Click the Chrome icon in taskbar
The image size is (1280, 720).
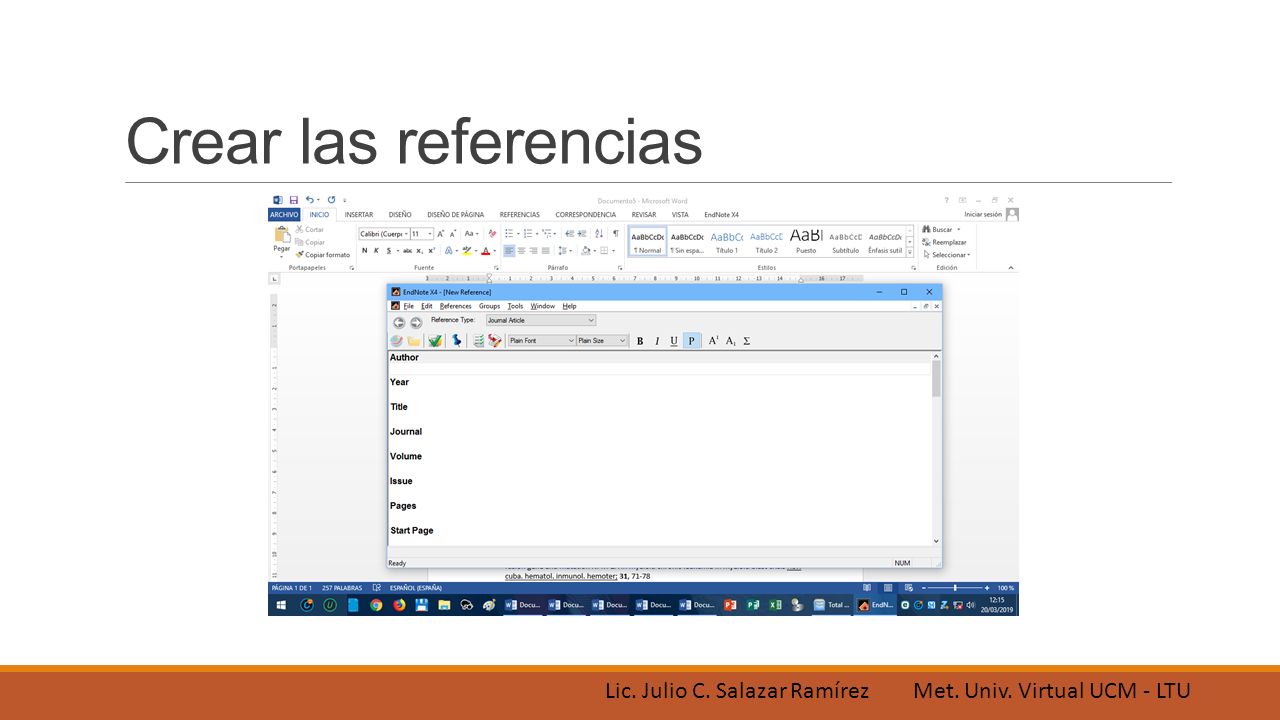[x=376, y=605]
